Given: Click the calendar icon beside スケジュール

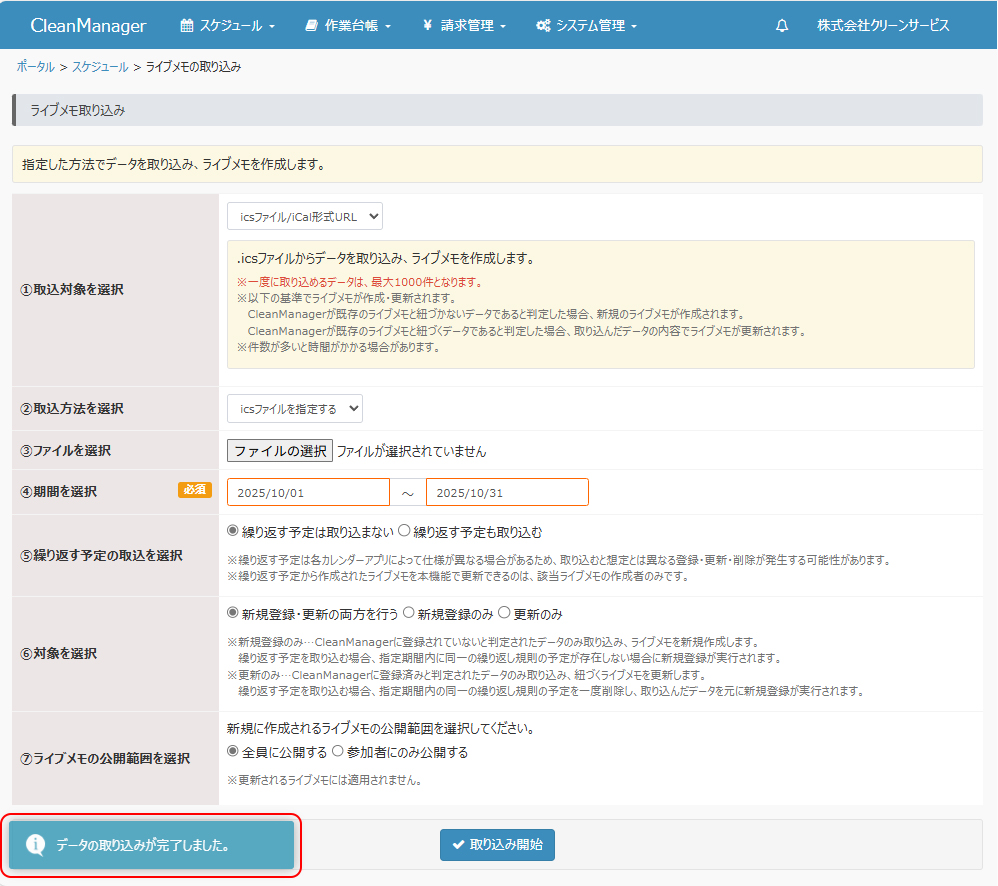Looking at the screenshot, I should pos(186,26).
